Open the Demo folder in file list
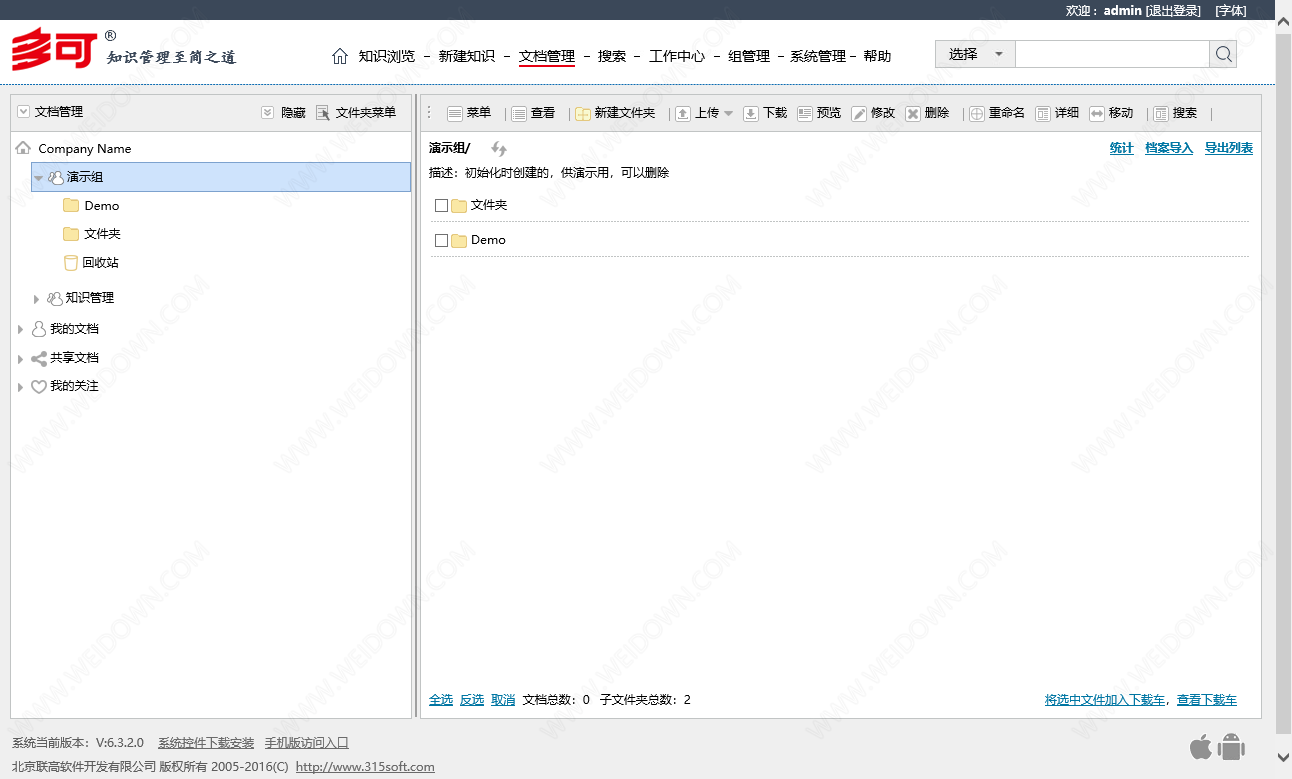The height and width of the screenshot is (779, 1292). (488, 240)
